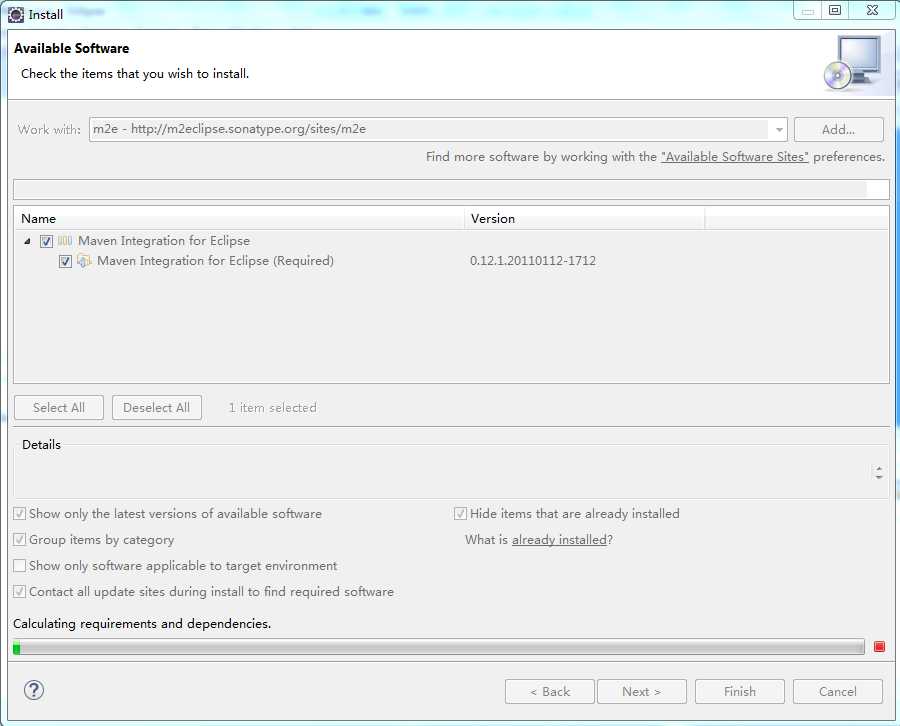Image resolution: width=900 pixels, height=726 pixels.
Task: Toggle Contact all update sites checkbox
Action: click(20, 592)
